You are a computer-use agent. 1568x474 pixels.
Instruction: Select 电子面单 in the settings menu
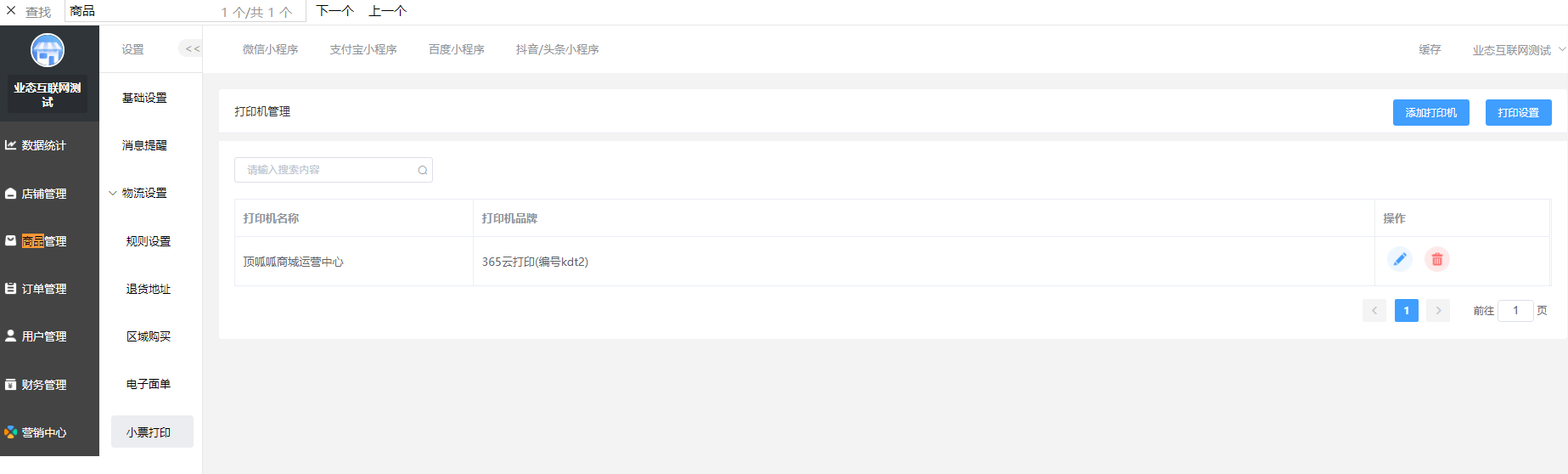[x=149, y=384]
